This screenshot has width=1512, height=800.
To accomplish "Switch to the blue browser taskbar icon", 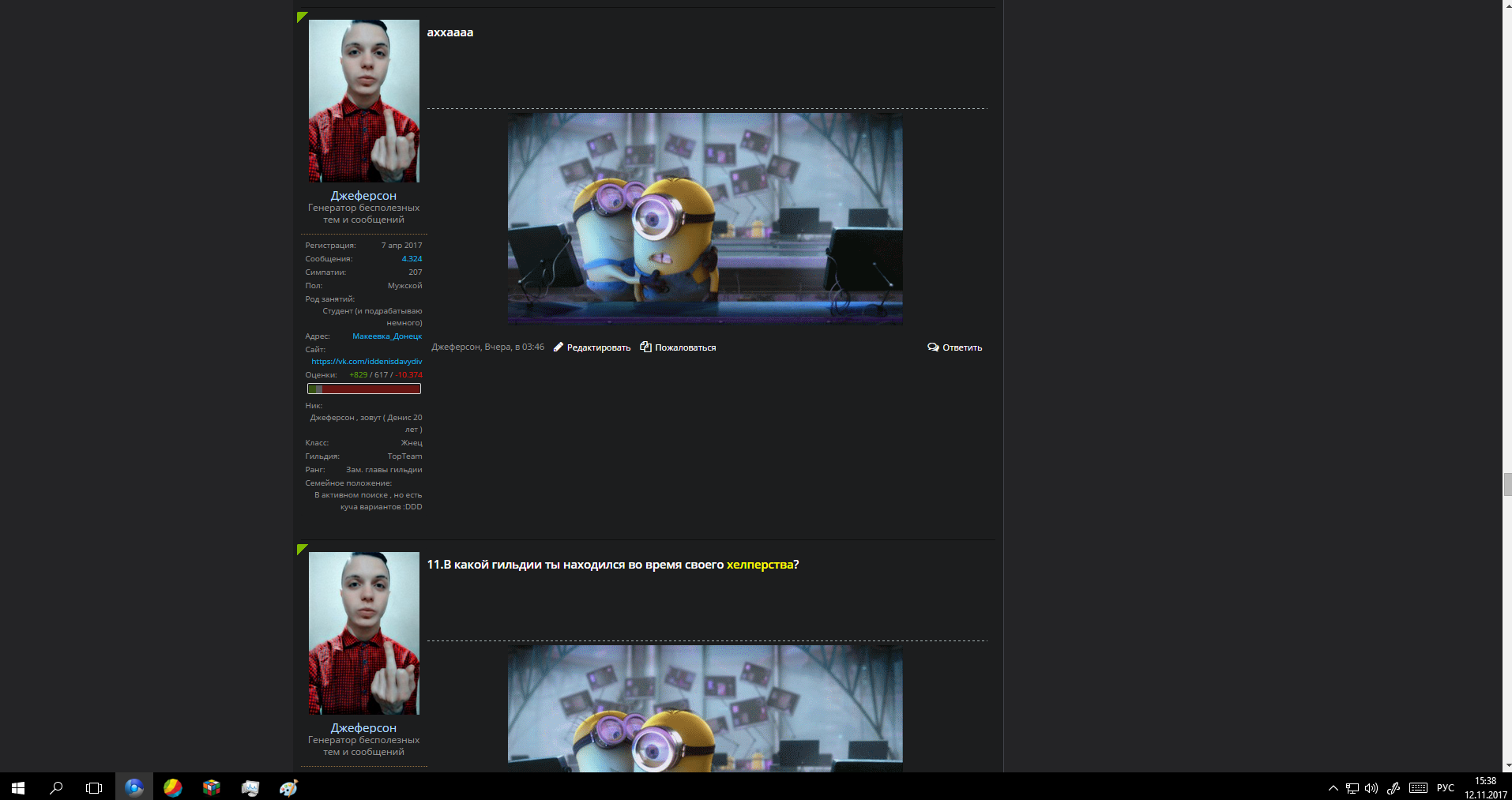I will 134,787.
